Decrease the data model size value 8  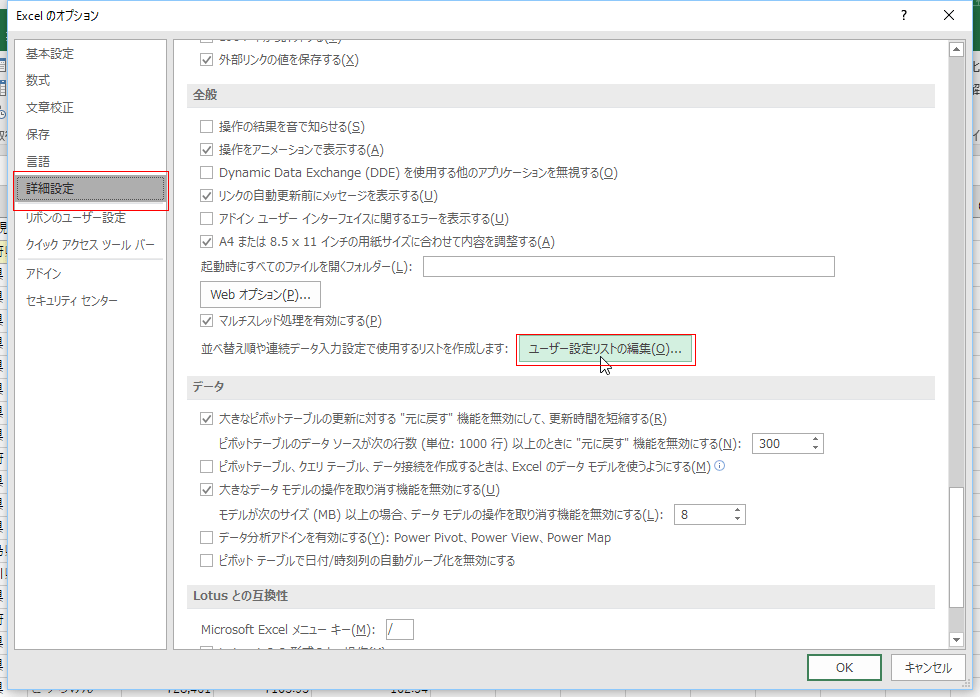[x=738, y=519]
